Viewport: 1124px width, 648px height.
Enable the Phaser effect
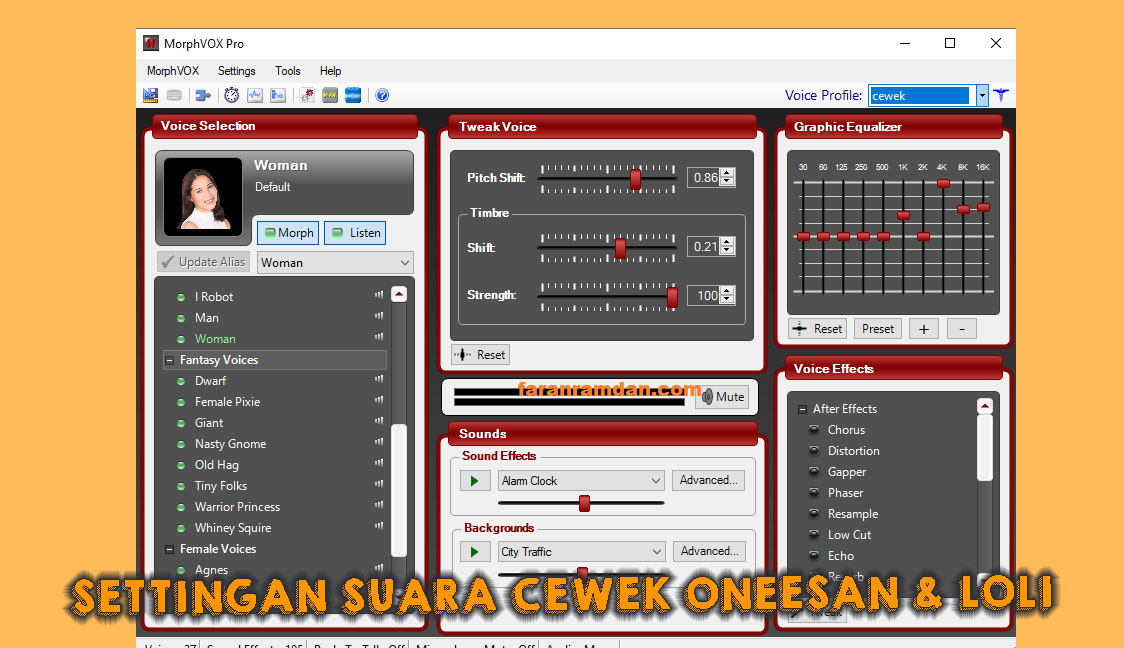coord(814,493)
